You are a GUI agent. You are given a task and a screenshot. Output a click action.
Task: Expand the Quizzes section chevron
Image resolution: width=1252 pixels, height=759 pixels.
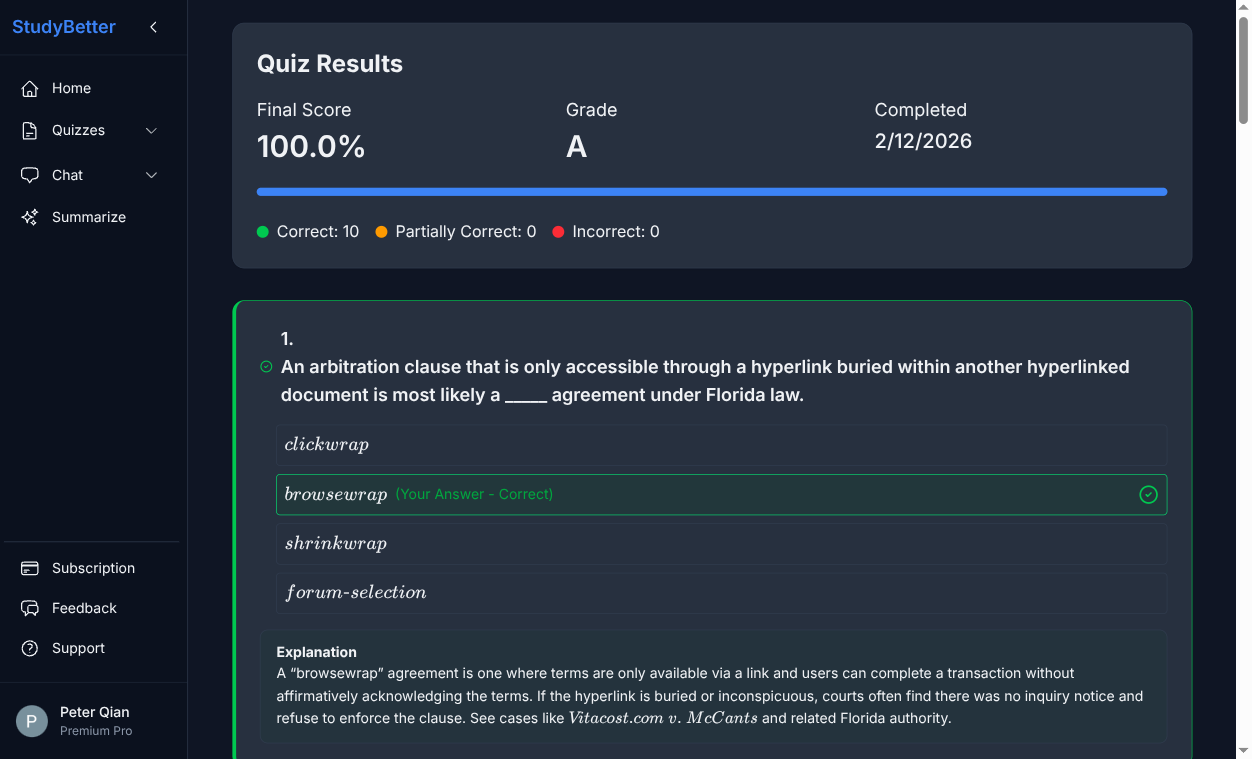click(151, 130)
